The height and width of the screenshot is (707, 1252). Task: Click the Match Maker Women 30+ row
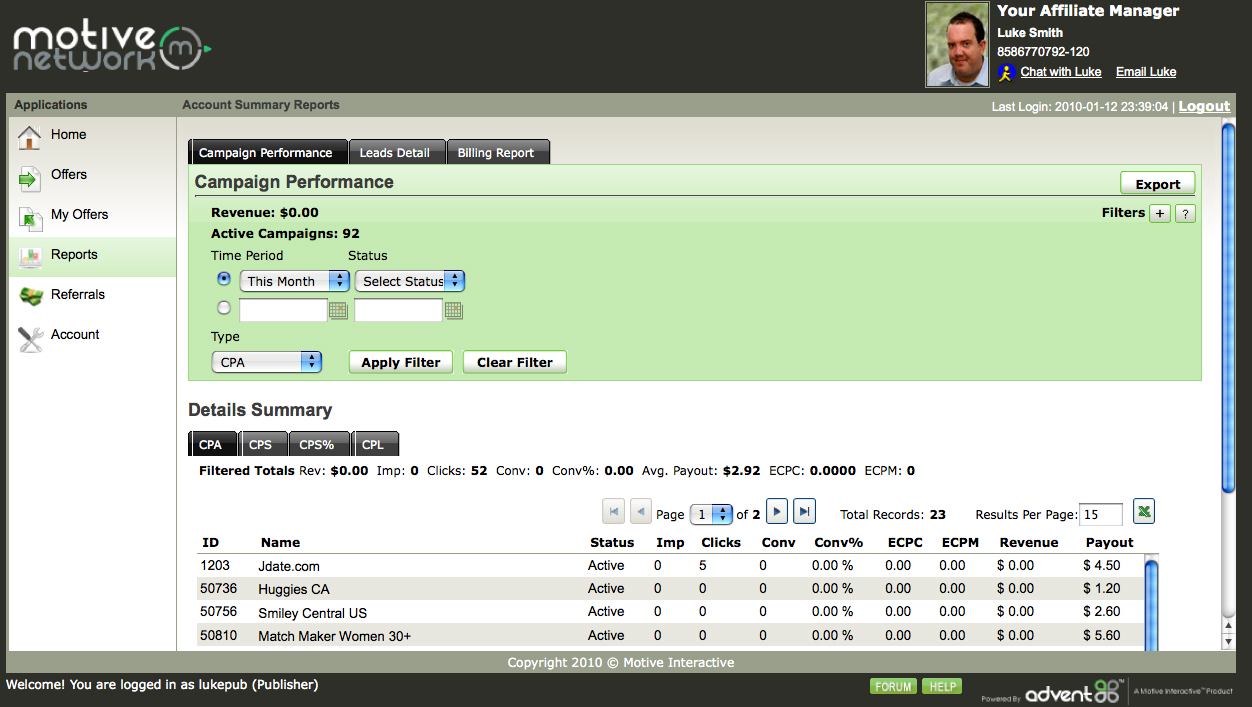click(670, 636)
